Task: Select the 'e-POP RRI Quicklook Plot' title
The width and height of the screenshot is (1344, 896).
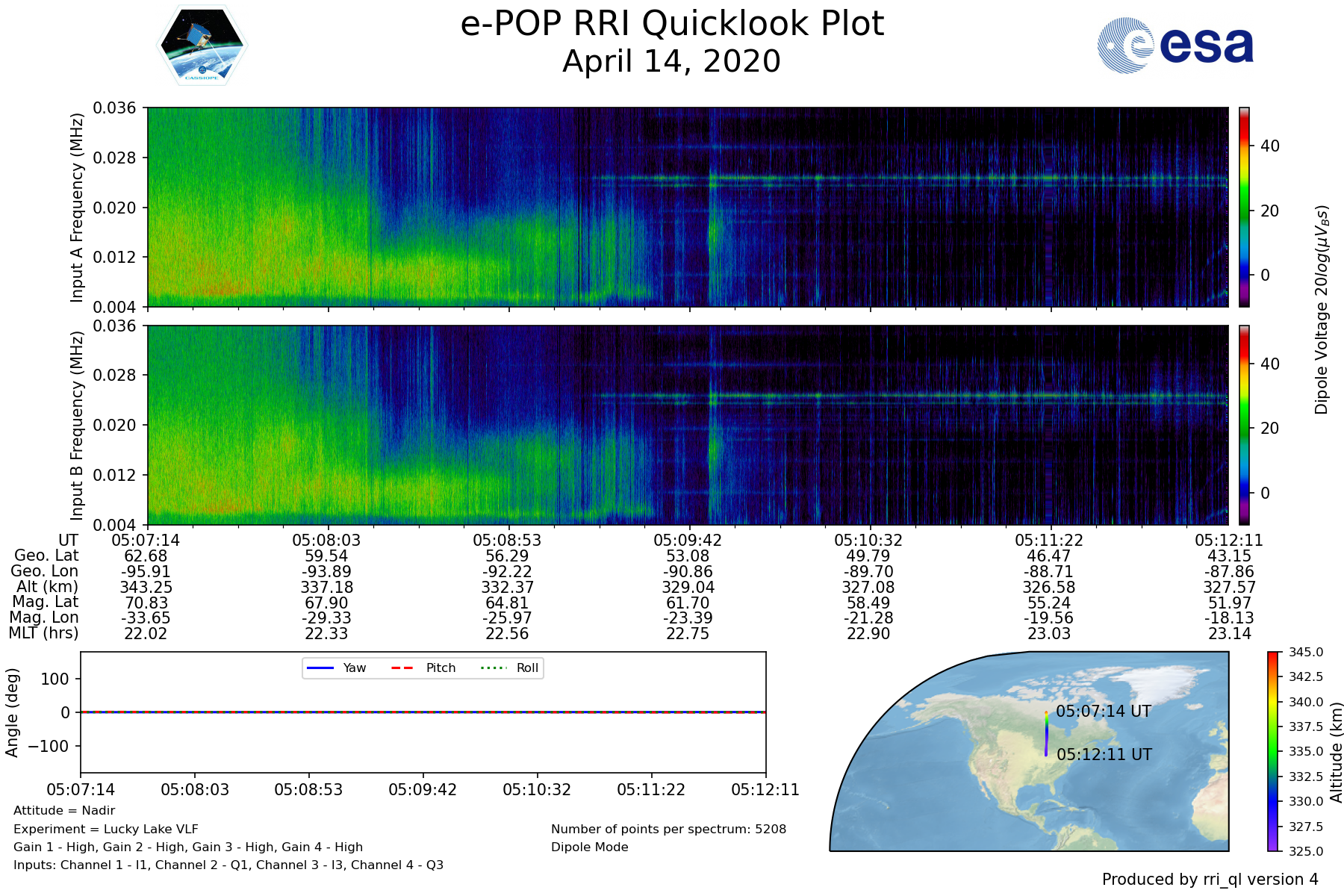Action: [x=672, y=24]
